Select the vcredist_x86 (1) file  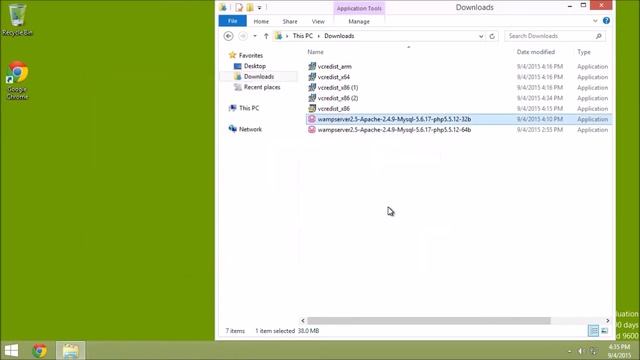(x=338, y=88)
